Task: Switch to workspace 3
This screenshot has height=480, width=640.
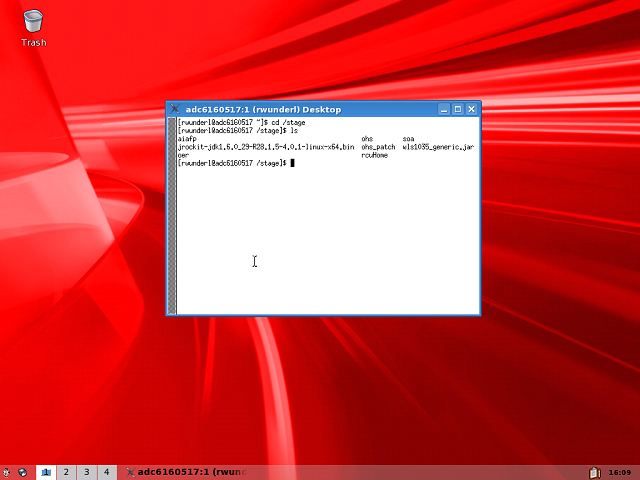Action: tap(87, 472)
